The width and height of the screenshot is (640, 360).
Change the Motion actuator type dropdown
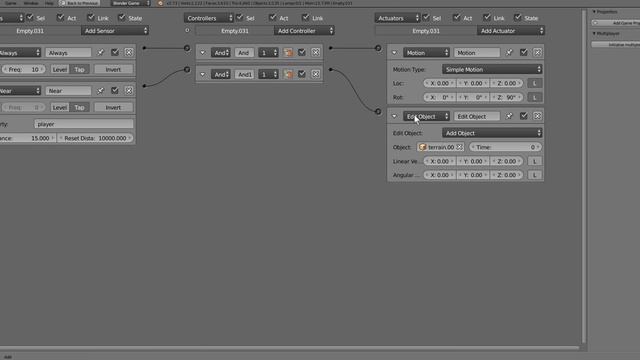[x=427, y=53]
